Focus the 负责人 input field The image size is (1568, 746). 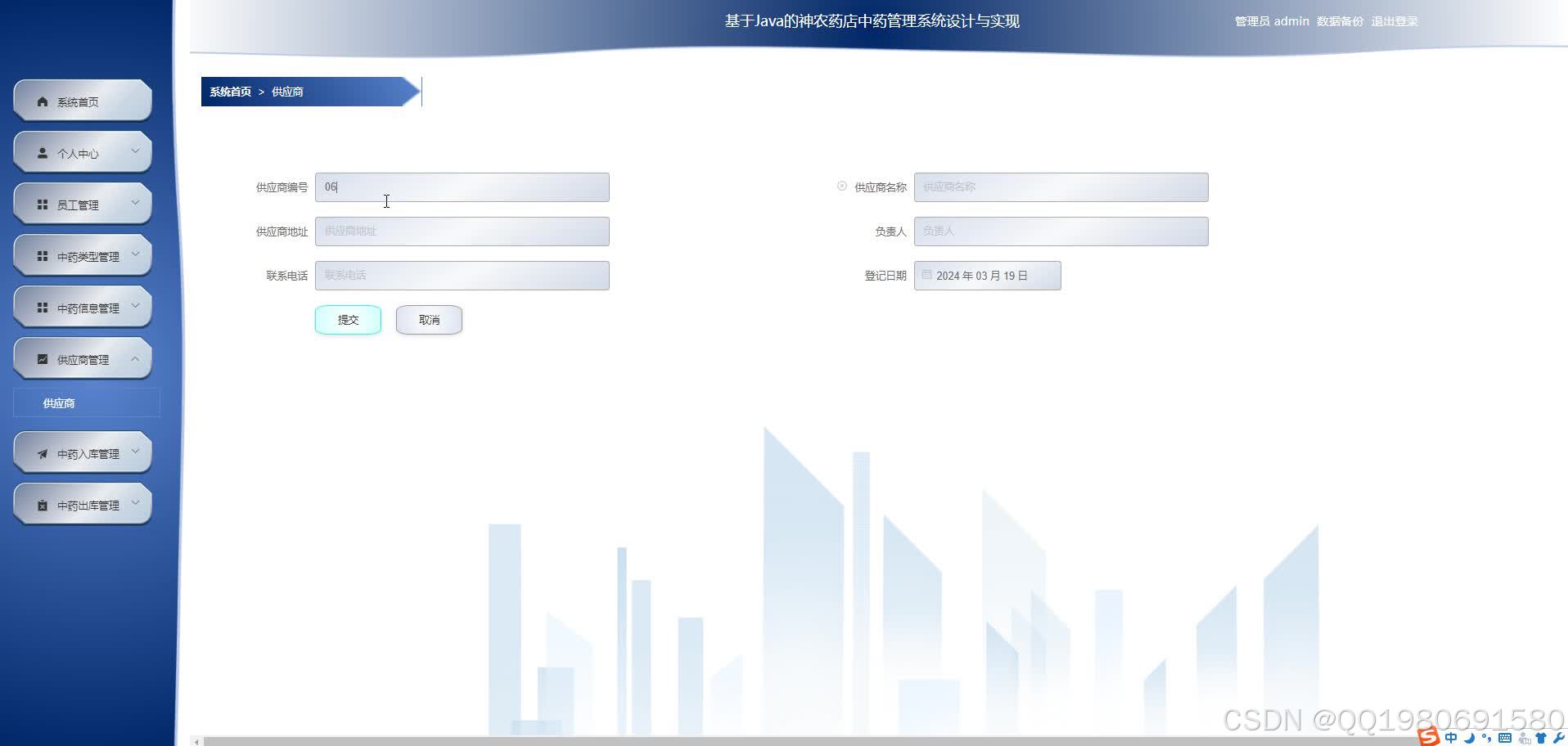click(x=1061, y=231)
